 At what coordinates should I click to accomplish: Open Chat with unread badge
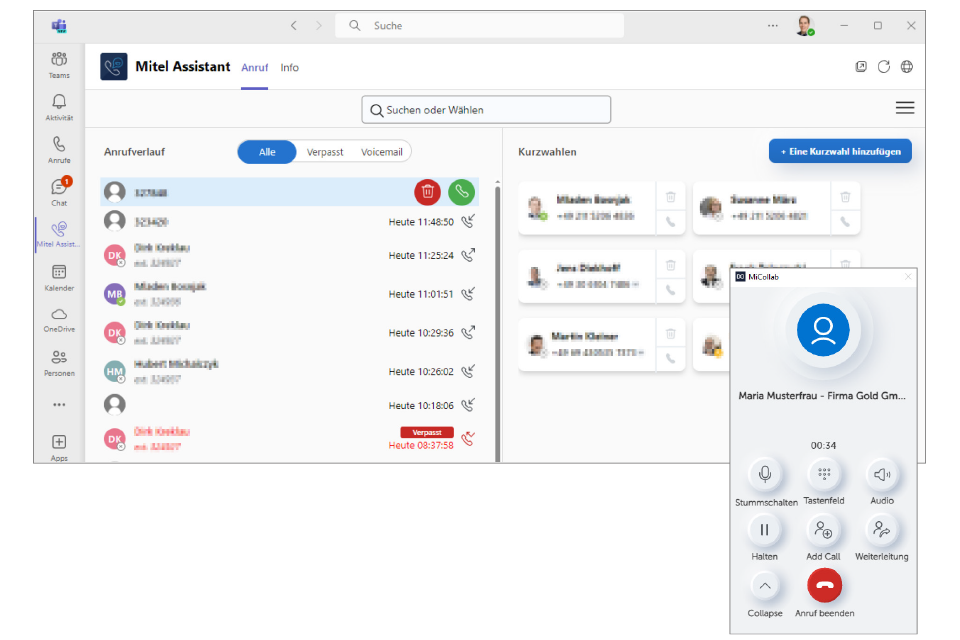tap(59, 192)
